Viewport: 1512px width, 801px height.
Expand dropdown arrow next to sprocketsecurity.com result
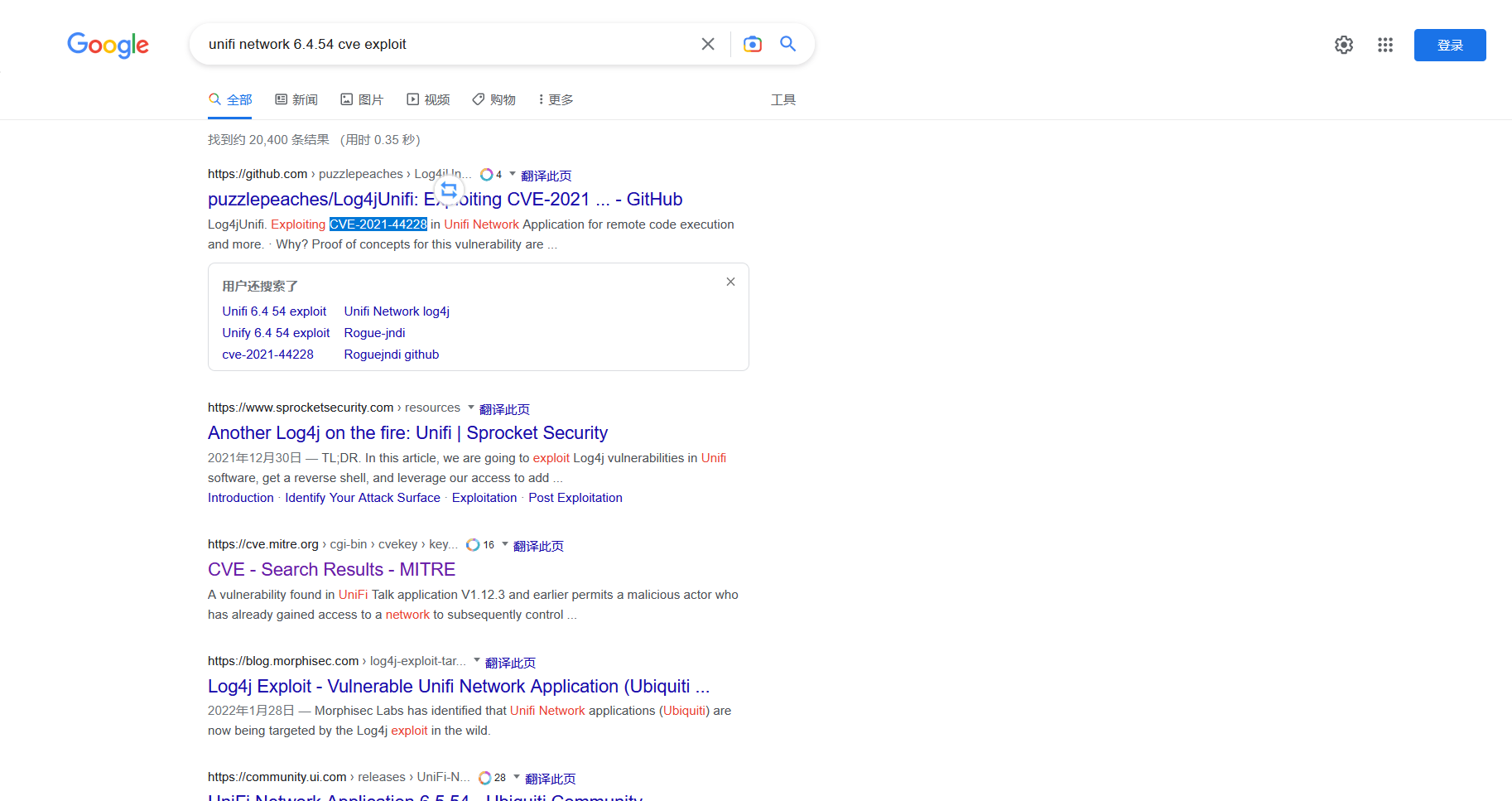(471, 408)
